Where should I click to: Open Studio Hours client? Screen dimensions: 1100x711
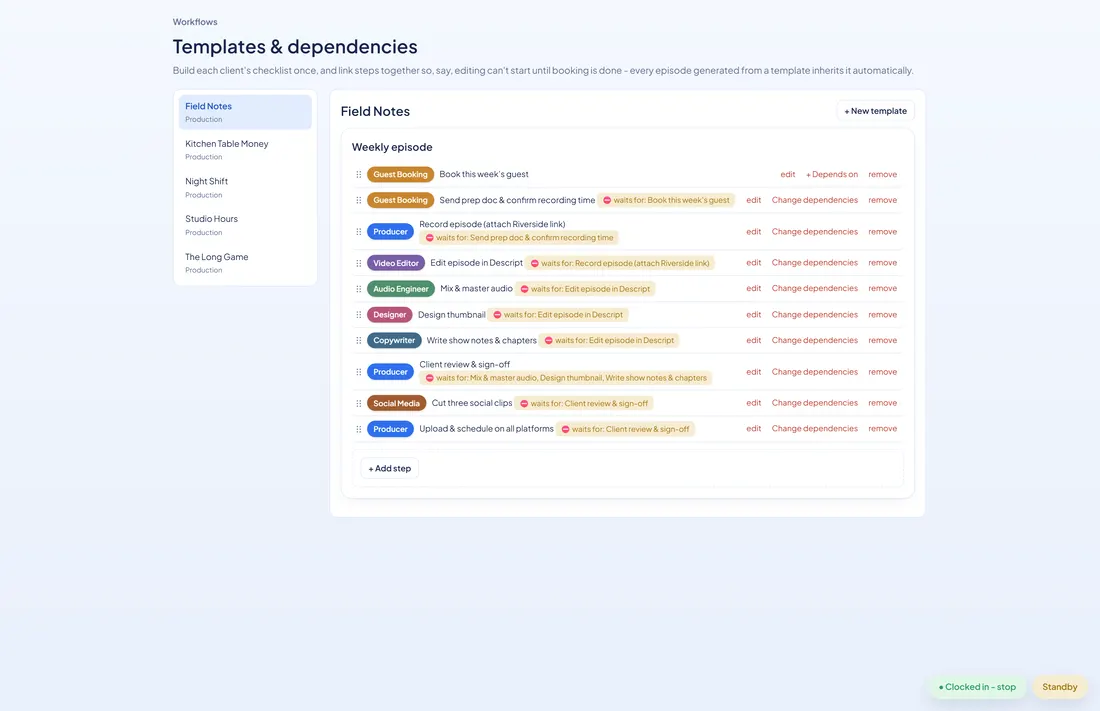245,225
